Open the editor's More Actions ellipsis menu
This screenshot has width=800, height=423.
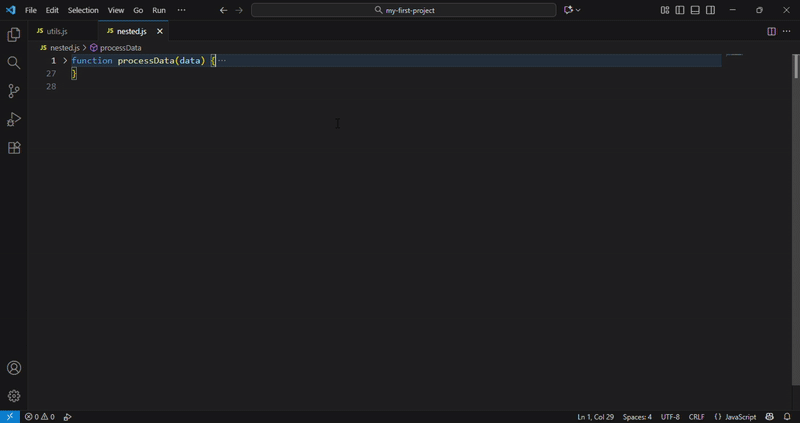[786, 31]
